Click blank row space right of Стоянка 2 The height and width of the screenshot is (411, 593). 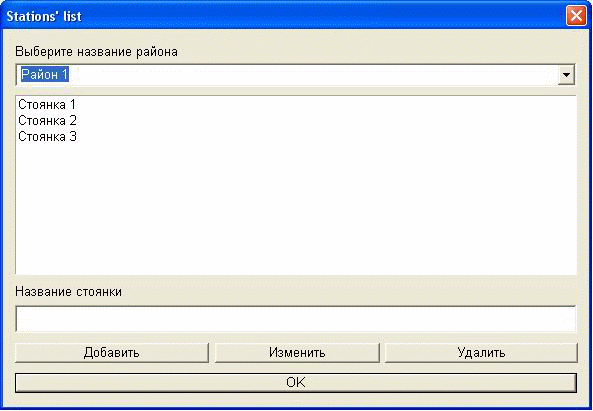tap(325, 120)
